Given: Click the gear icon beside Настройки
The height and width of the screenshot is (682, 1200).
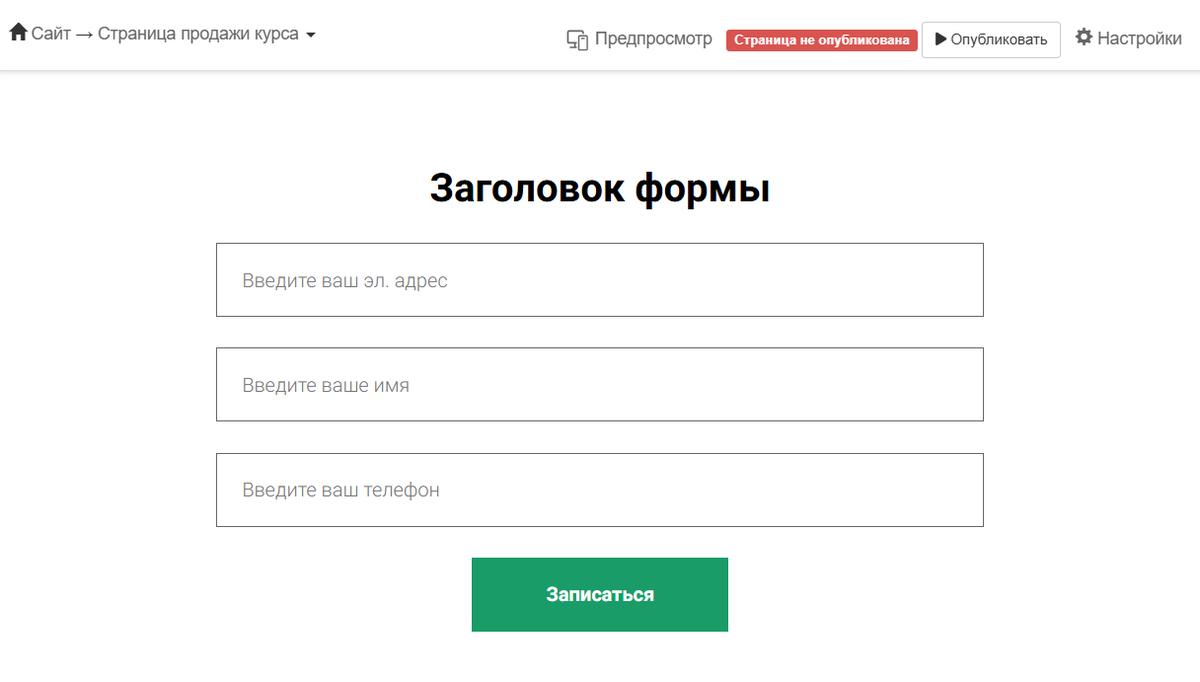Looking at the screenshot, I should point(1084,38).
